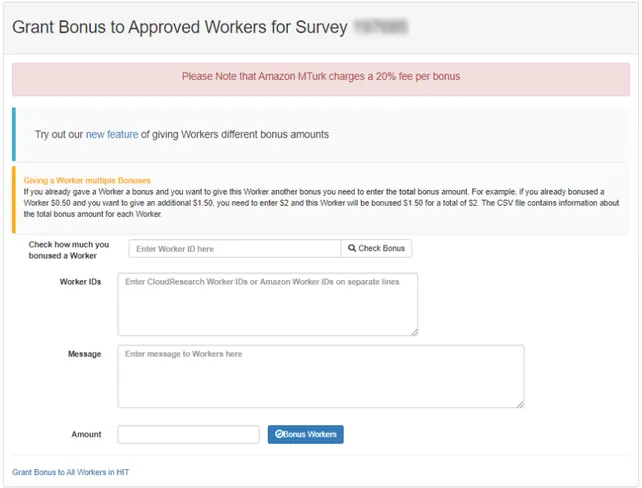Focus the Amount input field

[x=188, y=434]
